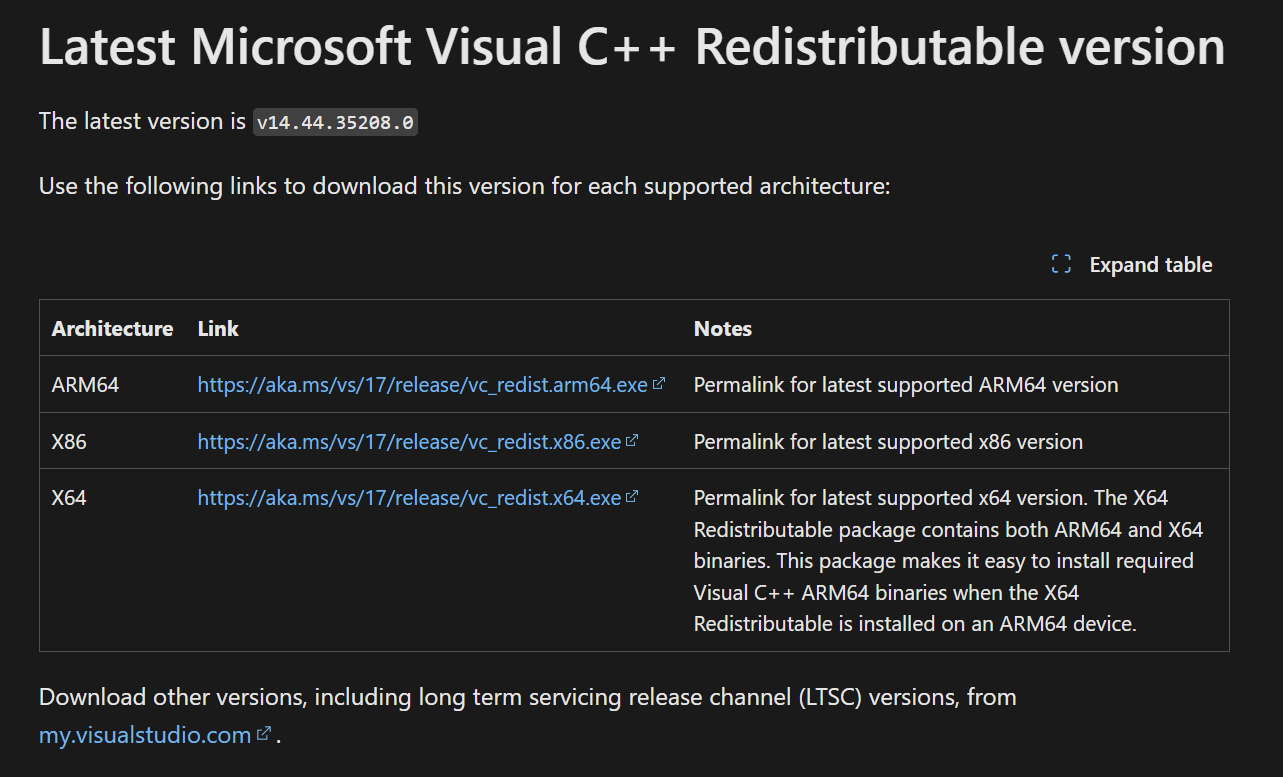Select the X86 architecture cell

point(69,441)
